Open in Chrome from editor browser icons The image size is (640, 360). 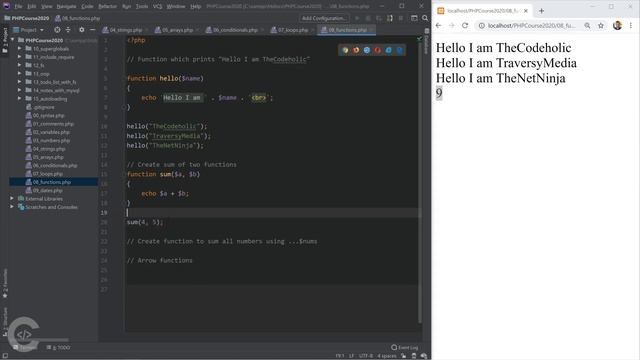point(346,50)
